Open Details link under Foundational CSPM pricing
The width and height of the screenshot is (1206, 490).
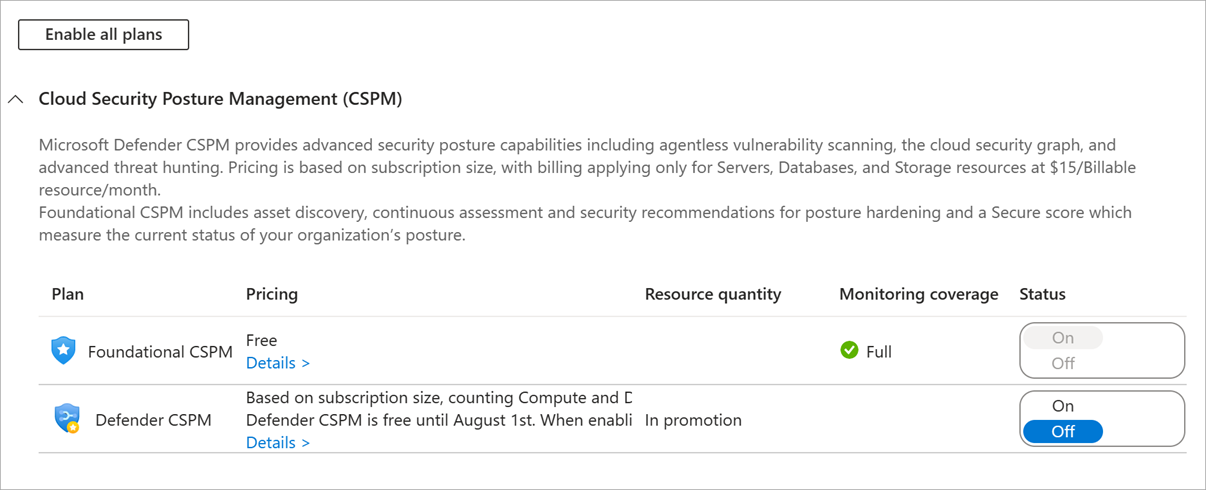click(x=278, y=363)
